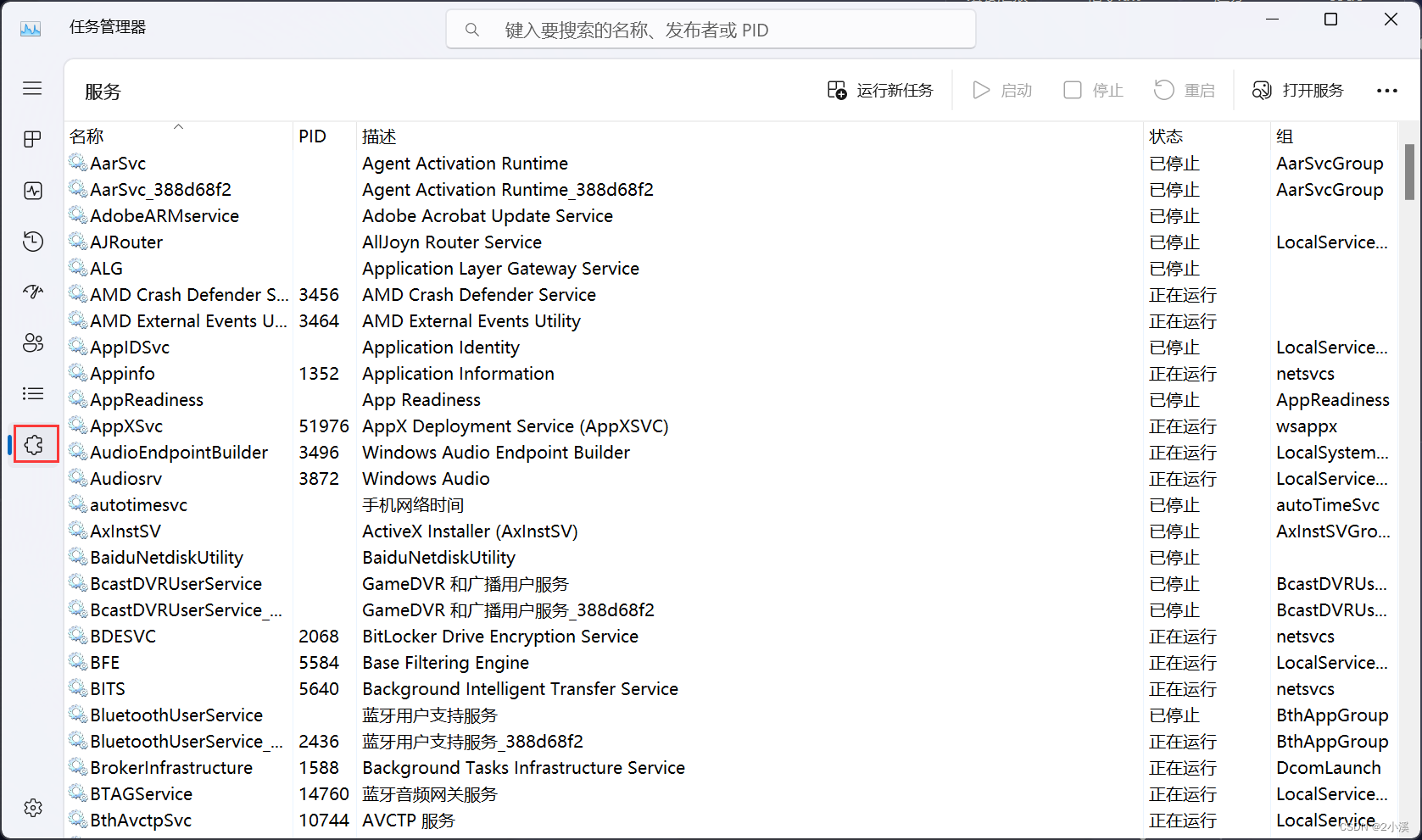Click 'Base Filtering Engine' description
Screen dimensions: 1422x840
[445, 663]
